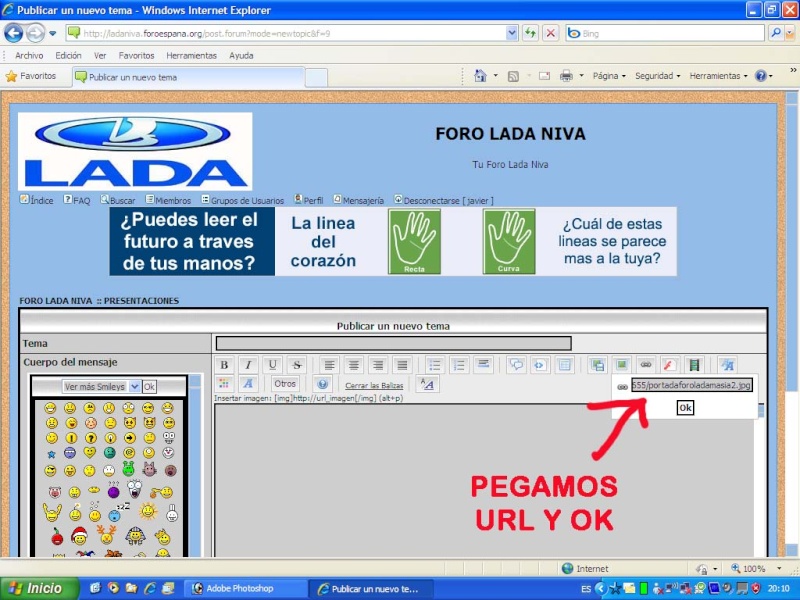This screenshot has height=600, width=800.
Task: Align message text to the right
Action: (378, 365)
